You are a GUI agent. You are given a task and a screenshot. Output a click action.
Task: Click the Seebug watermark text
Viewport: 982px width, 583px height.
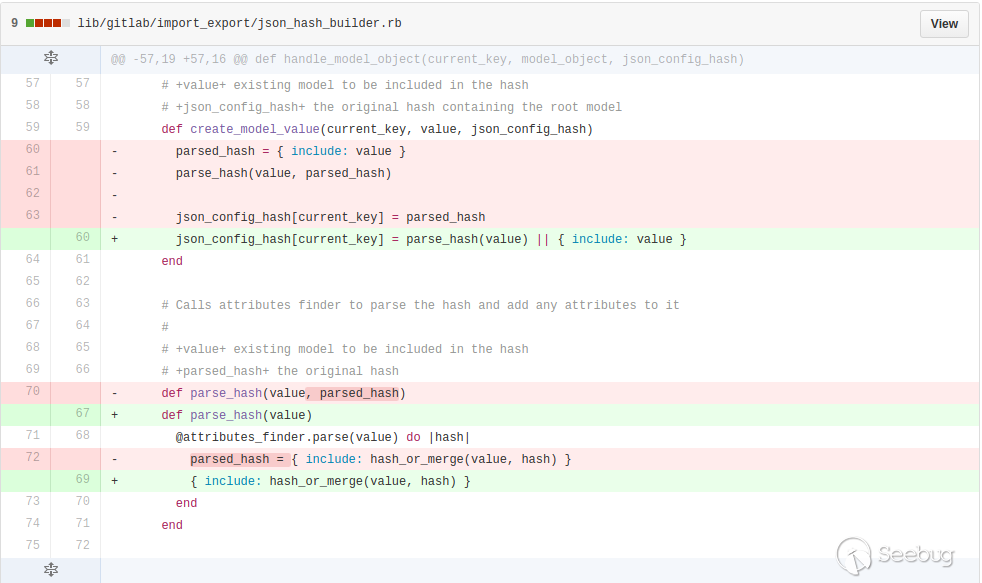915,556
